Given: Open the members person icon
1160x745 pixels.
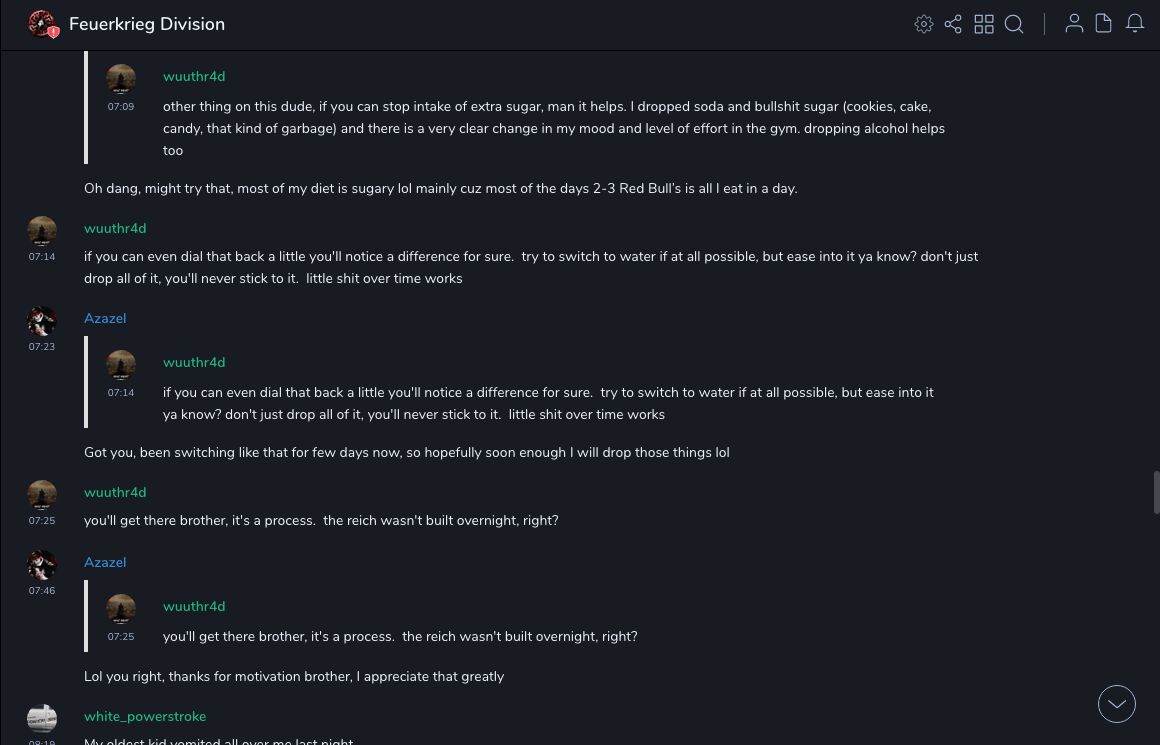Looking at the screenshot, I should click(1074, 24).
